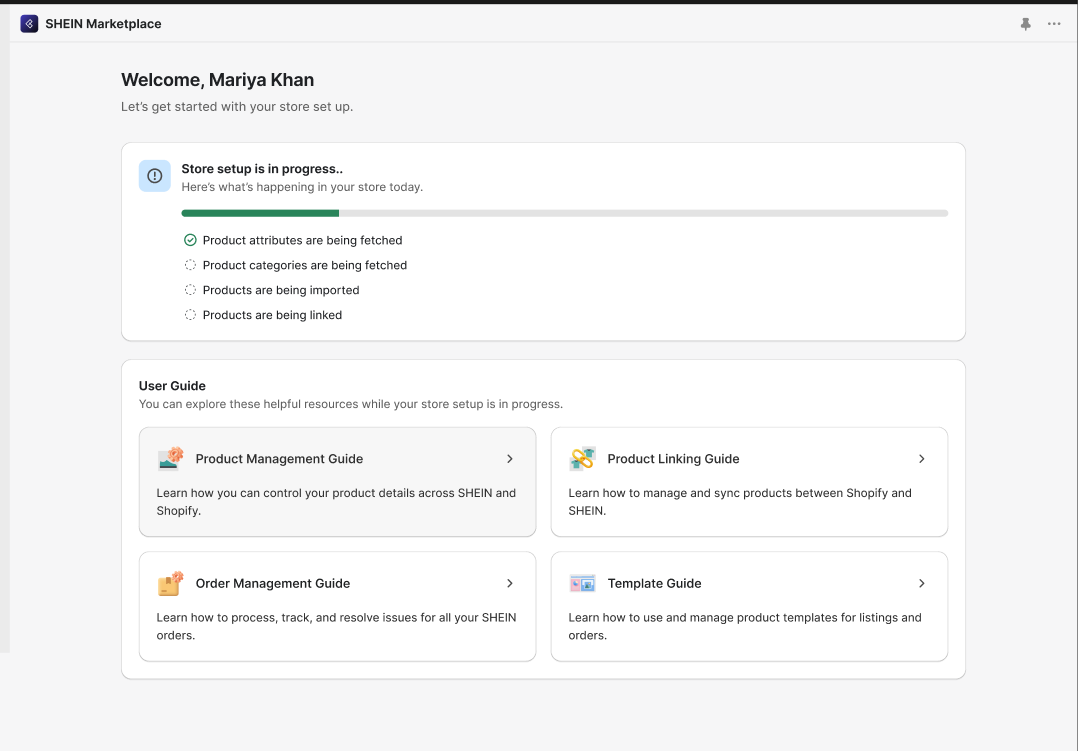This screenshot has width=1078, height=751.
Task: Click 'Product attributes are being fetched' text
Action: pos(302,240)
